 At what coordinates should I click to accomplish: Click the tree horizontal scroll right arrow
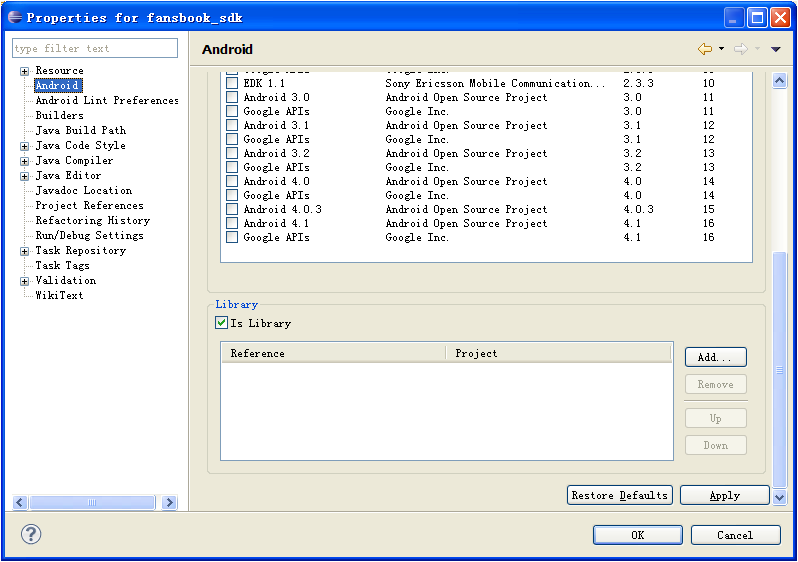click(169, 502)
